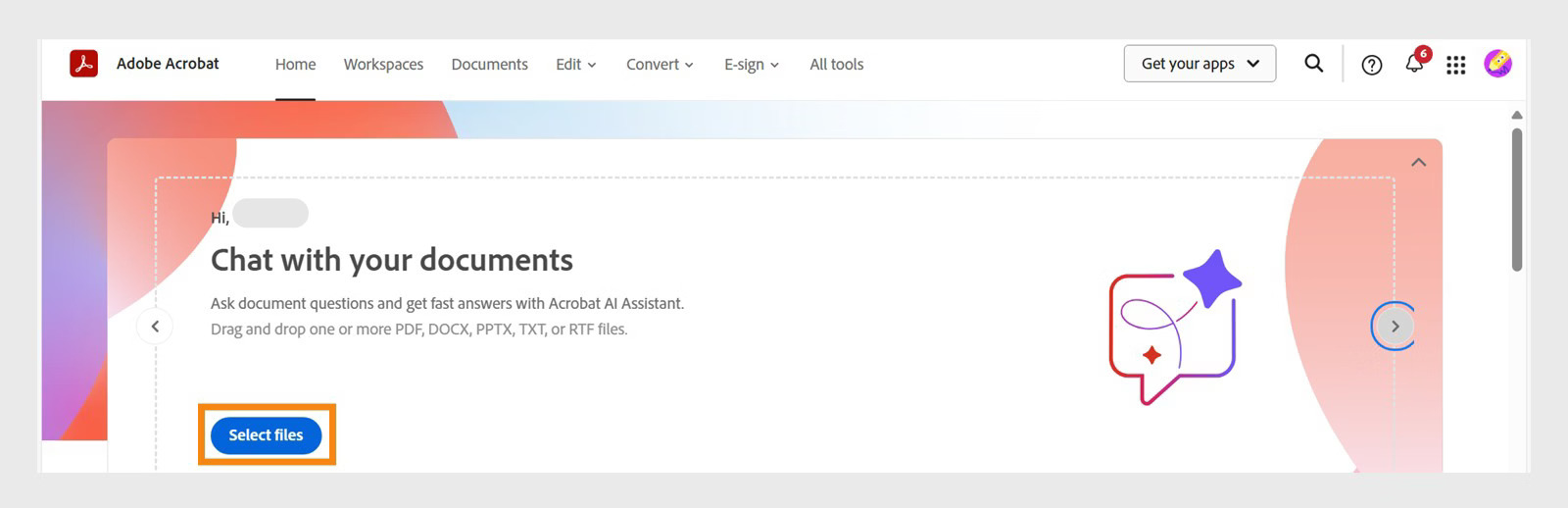The image size is (1568, 508).
Task: Click the vertical scrollbar thumb
Action: (x=1517, y=201)
